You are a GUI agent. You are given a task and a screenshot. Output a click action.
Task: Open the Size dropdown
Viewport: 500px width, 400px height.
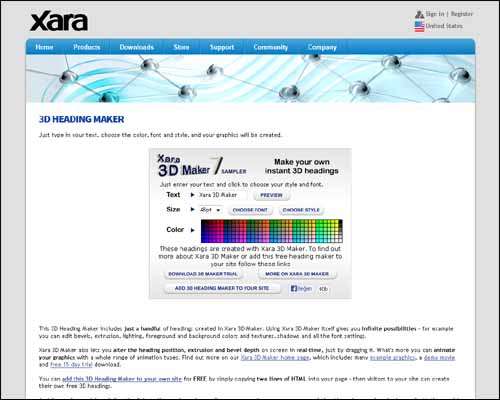pyautogui.click(x=210, y=210)
